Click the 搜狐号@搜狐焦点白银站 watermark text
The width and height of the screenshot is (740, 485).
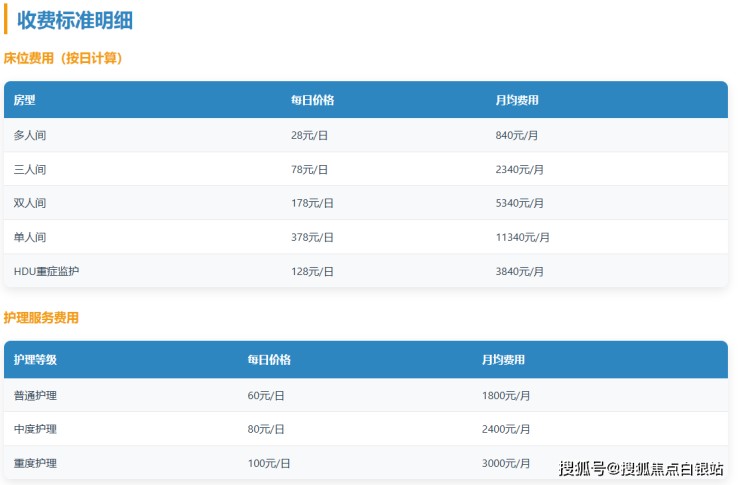click(x=641, y=468)
